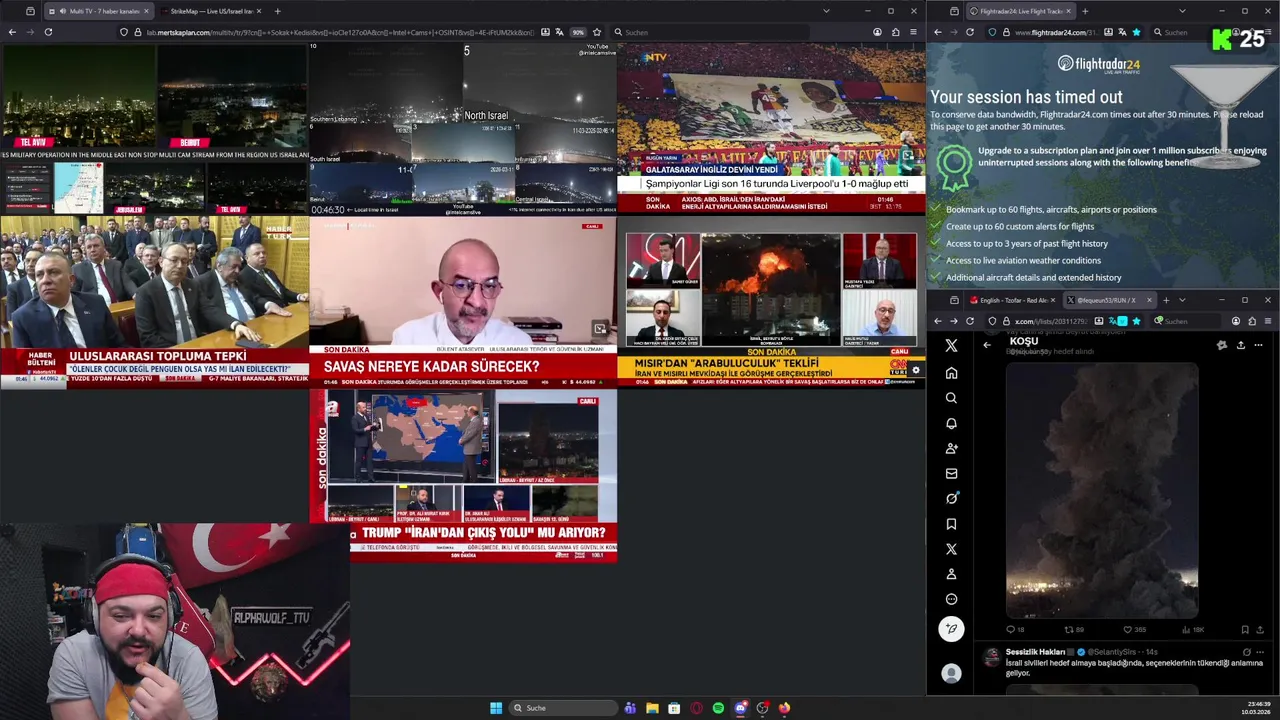Open Spotify from taskbar
This screenshot has width=1280, height=720.
718,708
